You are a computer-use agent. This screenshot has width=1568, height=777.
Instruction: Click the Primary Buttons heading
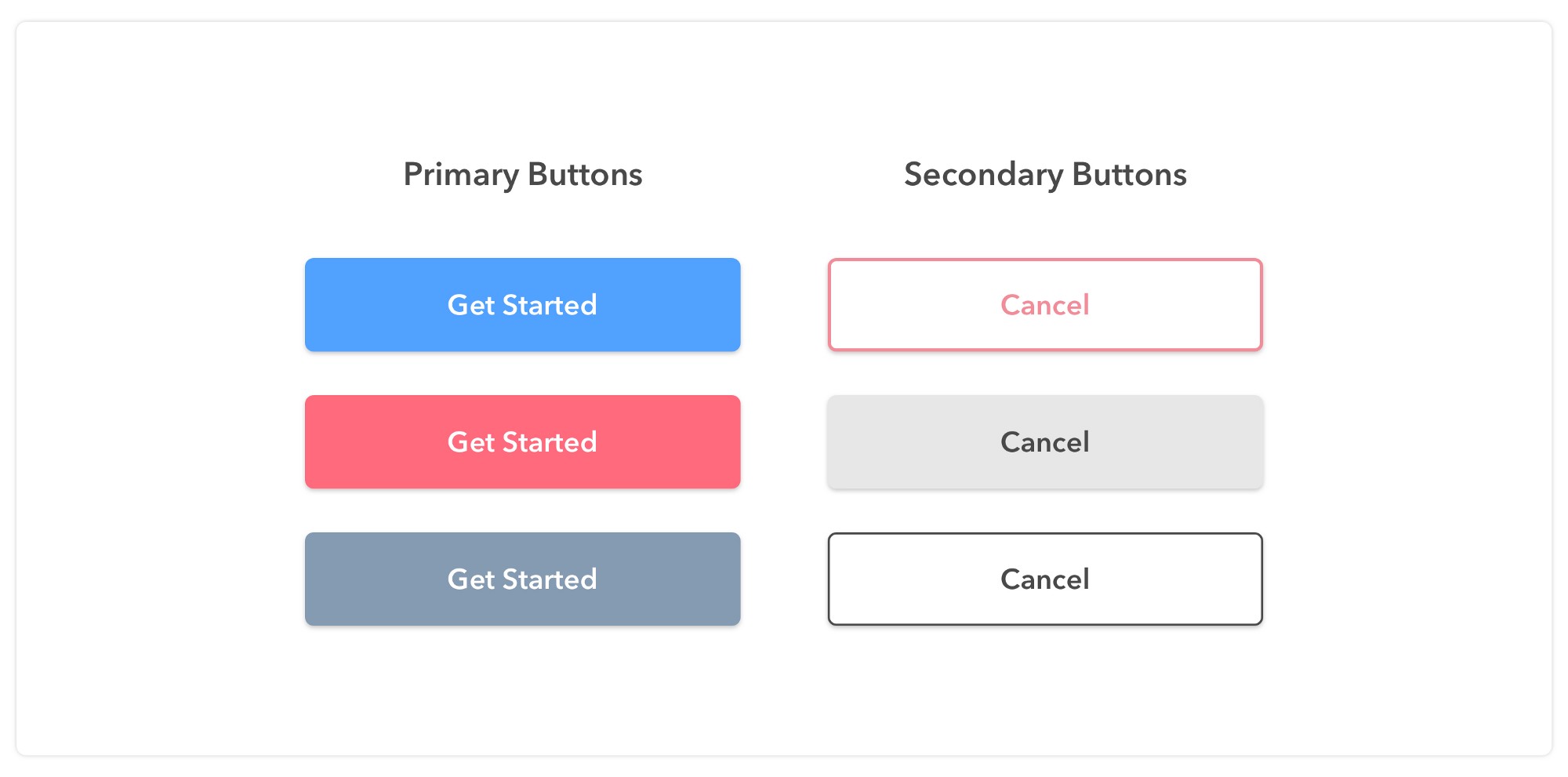tap(522, 174)
